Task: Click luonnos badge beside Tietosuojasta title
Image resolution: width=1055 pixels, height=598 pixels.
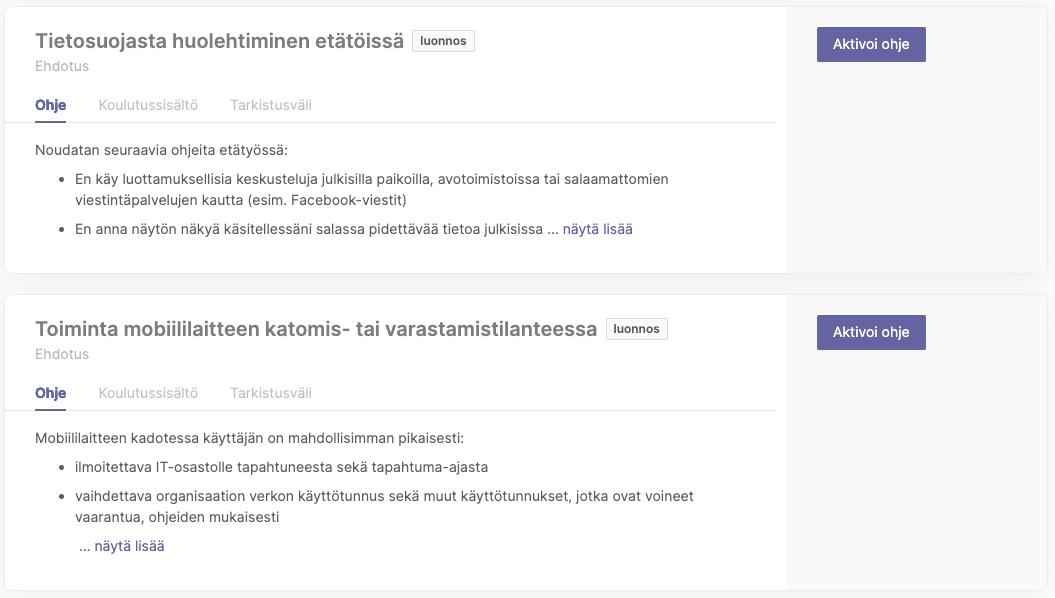Action: tap(443, 41)
